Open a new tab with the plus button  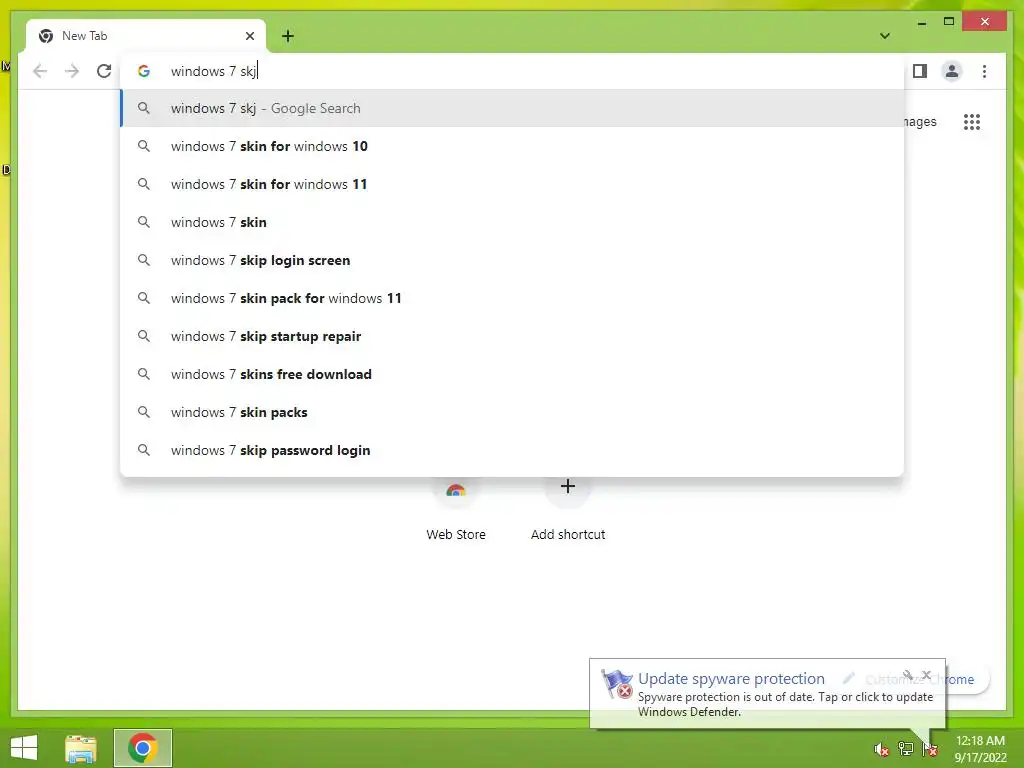pyautogui.click(x=287, y=36)
